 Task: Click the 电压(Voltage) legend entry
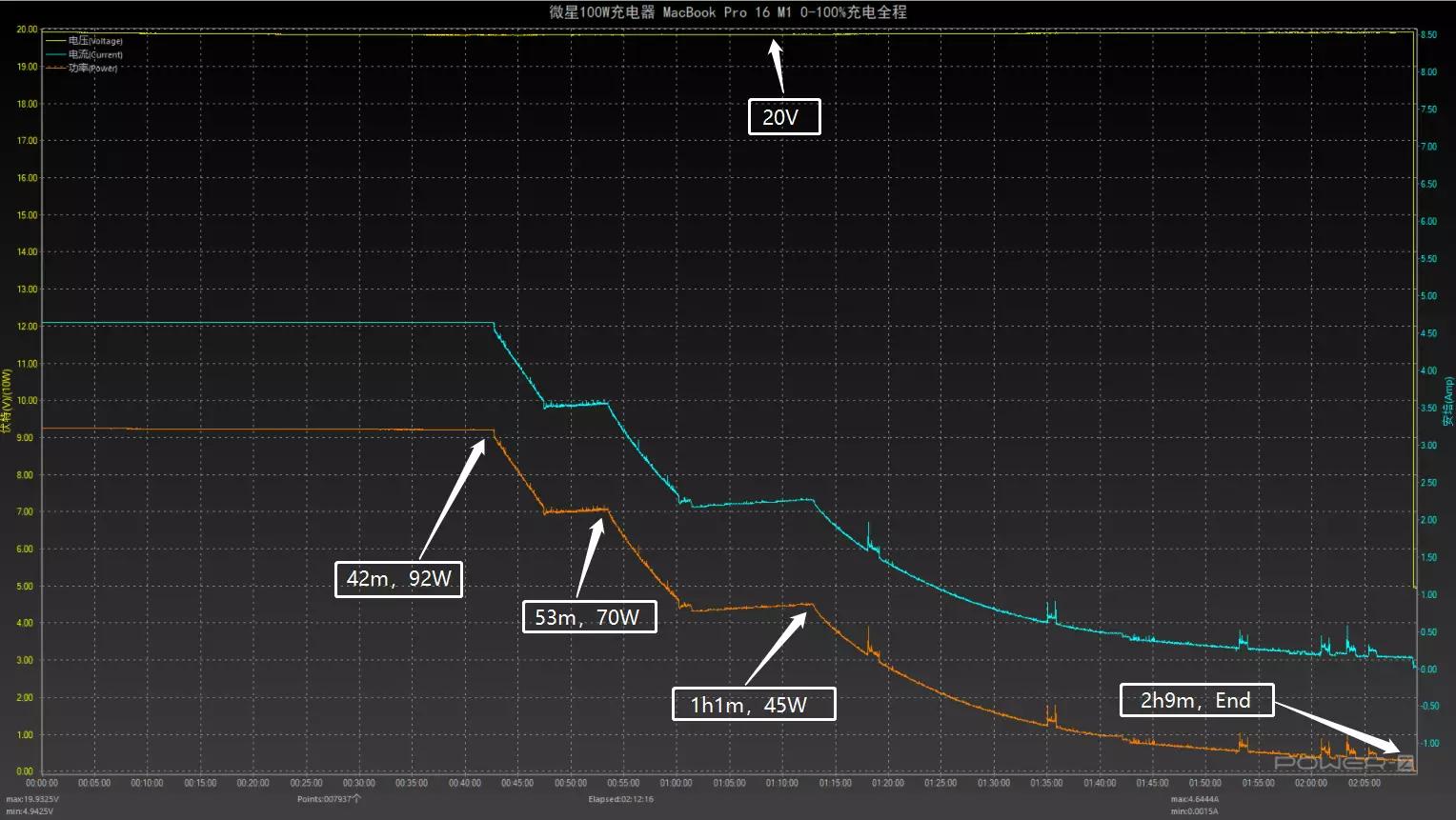[95, 41]
